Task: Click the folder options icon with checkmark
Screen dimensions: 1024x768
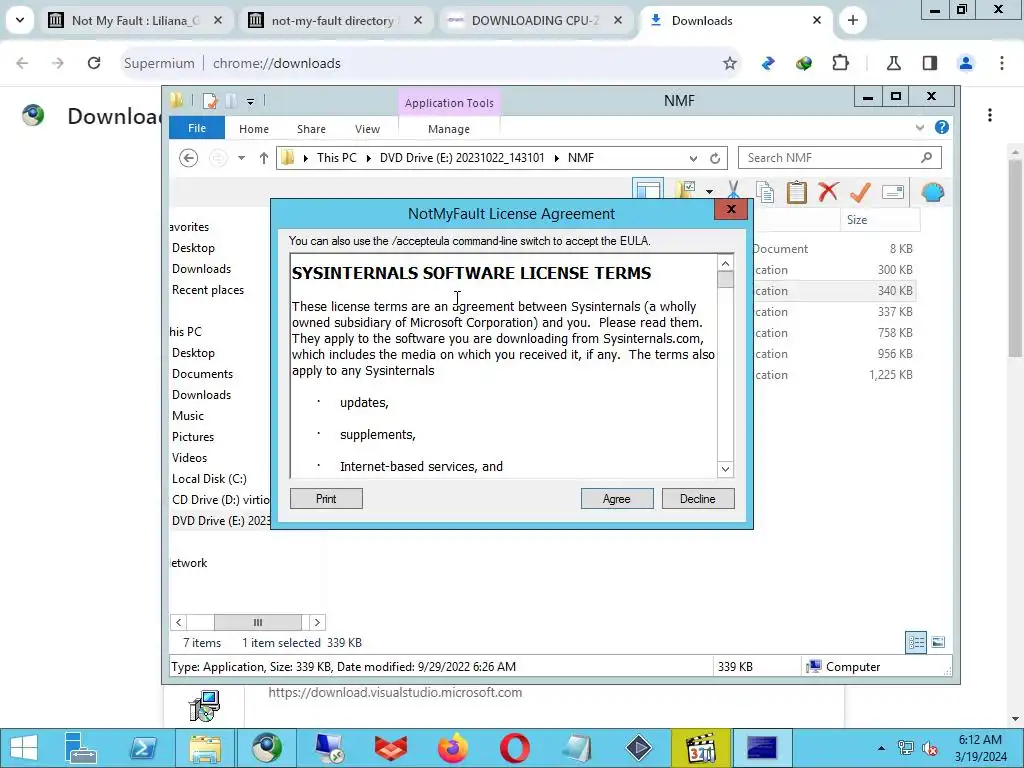Action: pyautogui.click(x=686, y=190)
